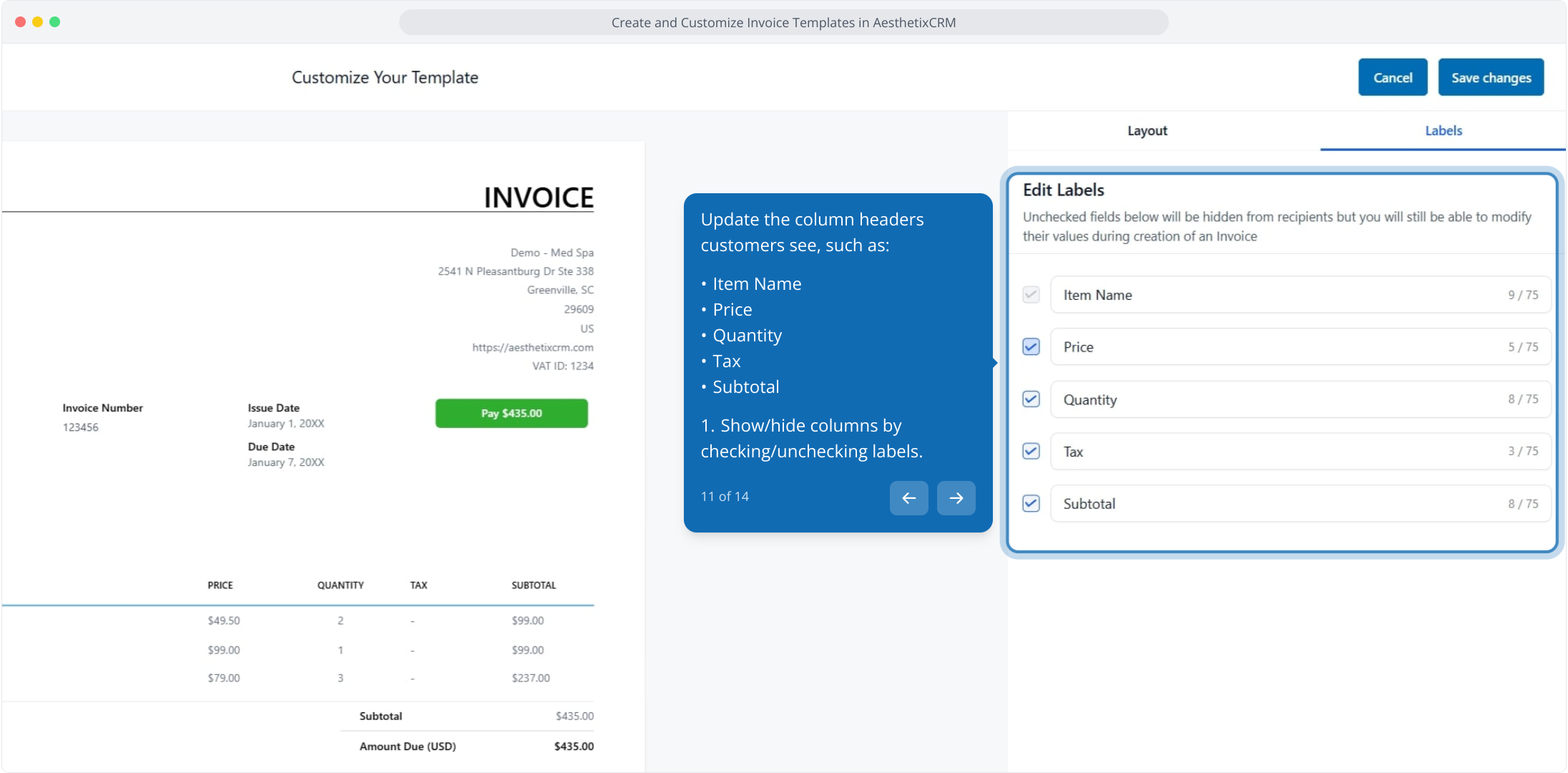Screen dimensions: 1568x773
Task: Switch to the Layout tab
Action: 1147,131
